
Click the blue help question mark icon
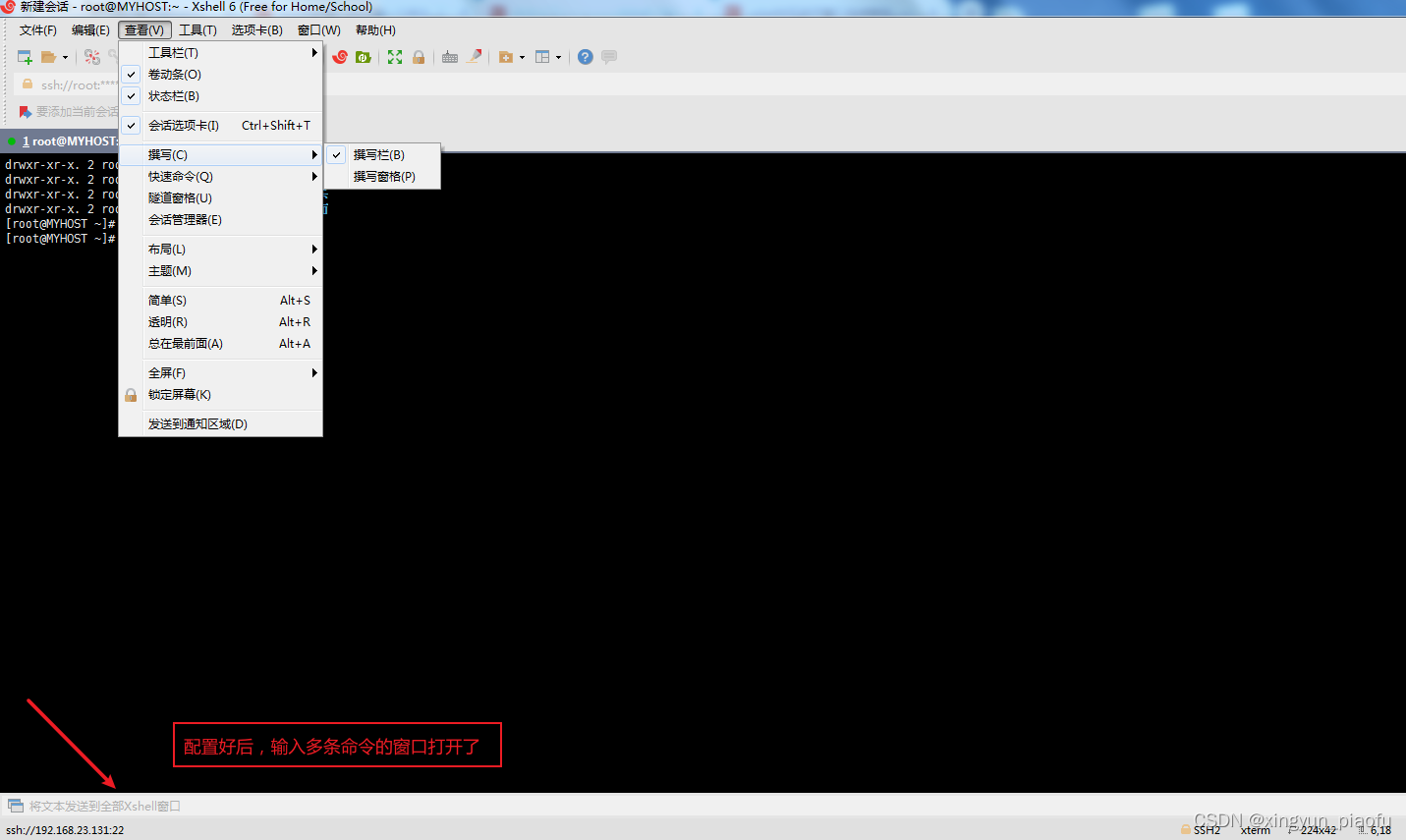(x=585, y=57)
